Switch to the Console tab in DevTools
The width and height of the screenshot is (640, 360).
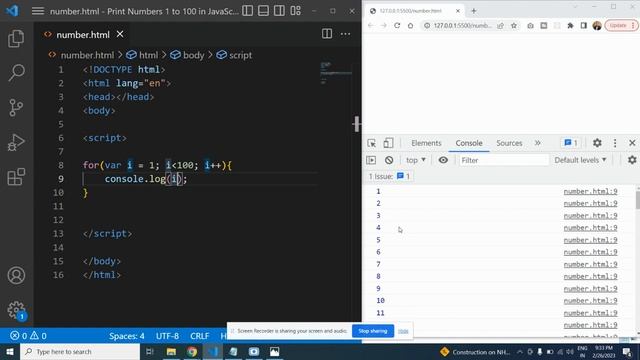click(469, 143)
